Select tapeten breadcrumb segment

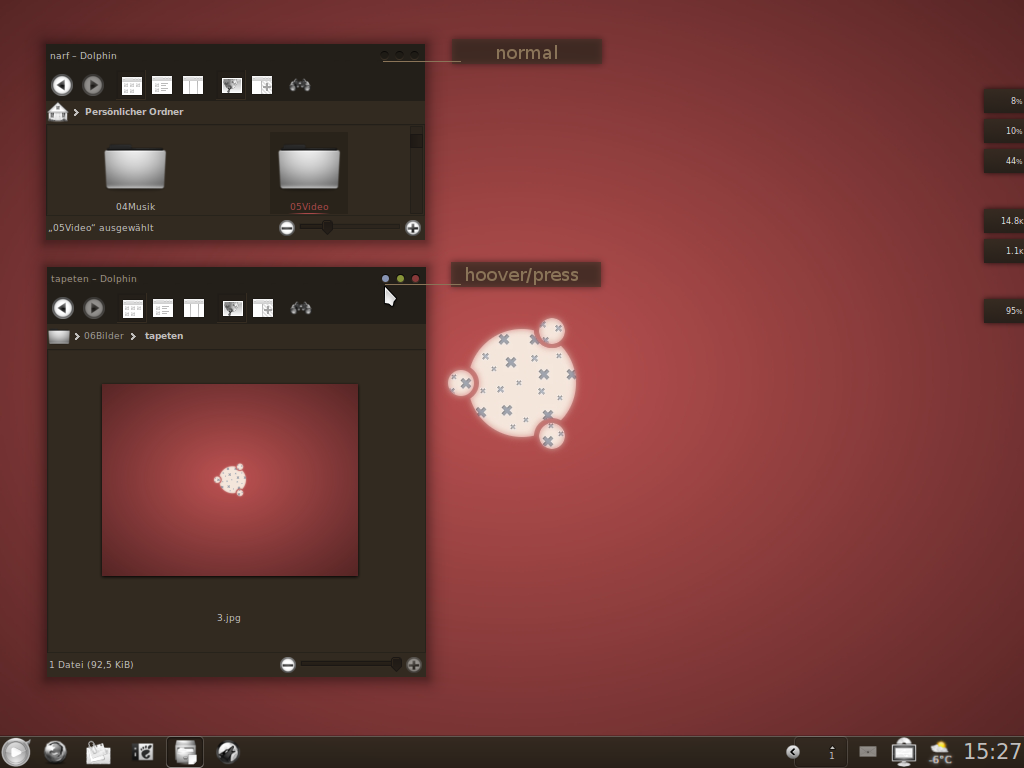tap(164, 336)
